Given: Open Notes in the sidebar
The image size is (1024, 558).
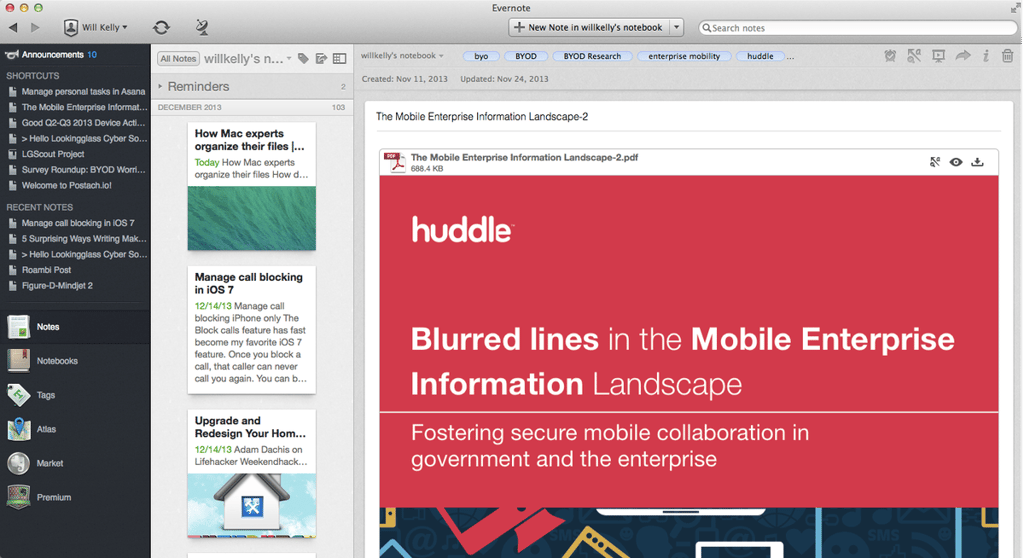Looking at the screenshot, I should pos(75,327).
